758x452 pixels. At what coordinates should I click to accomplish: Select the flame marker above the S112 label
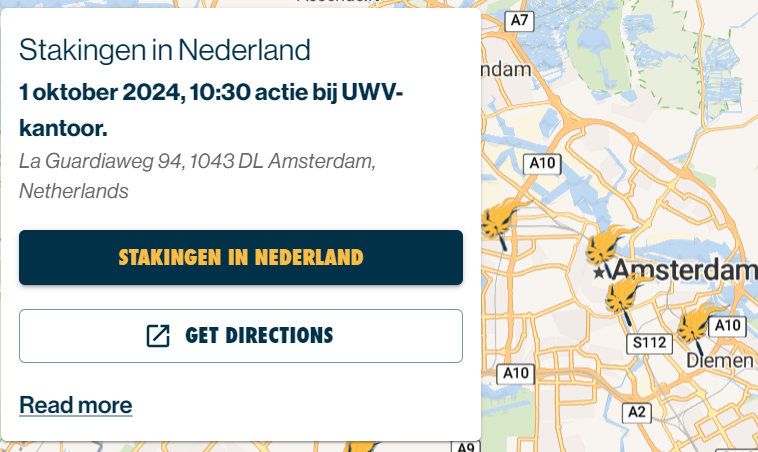coord(625,299)
